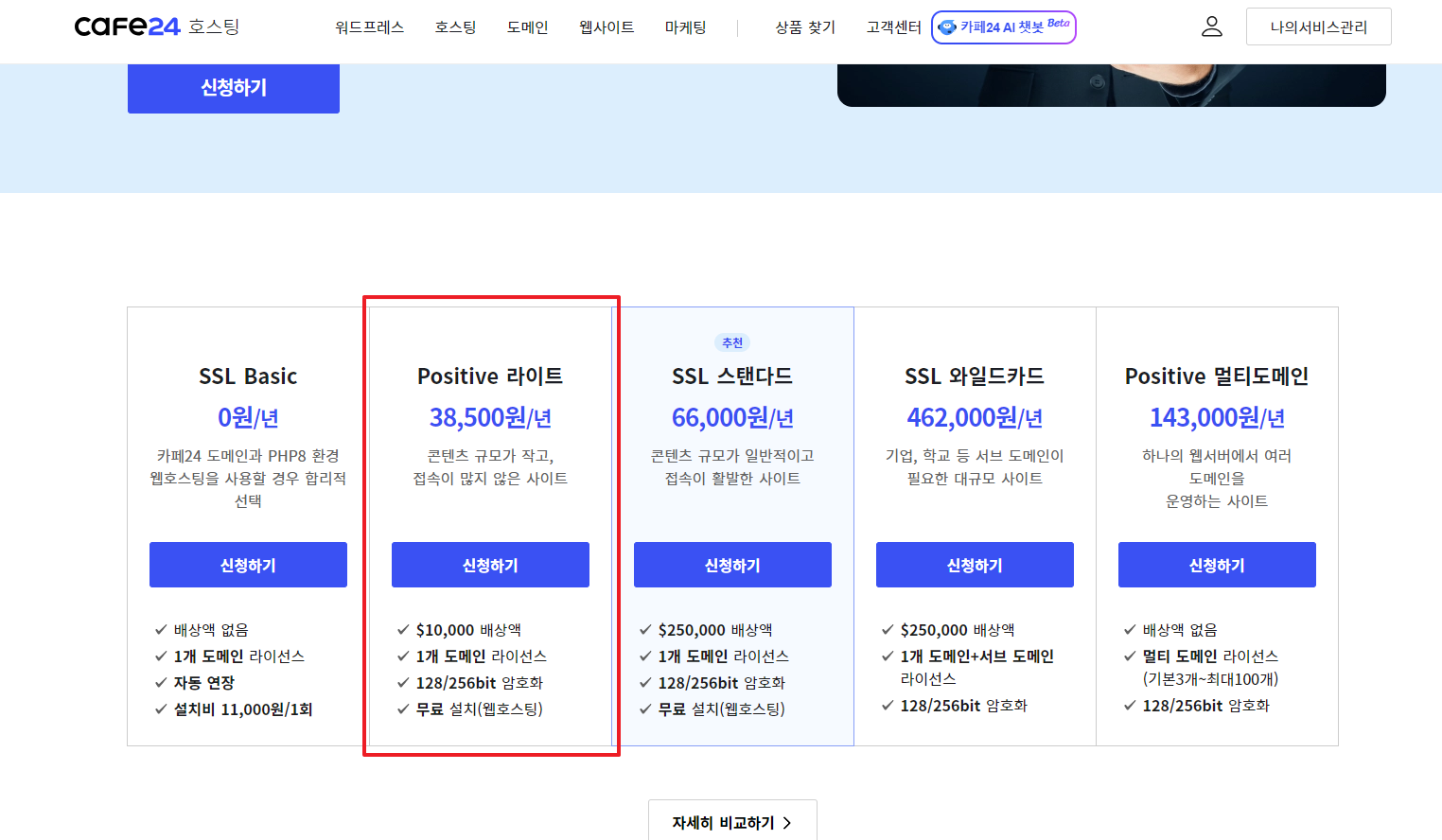
Task: Apply for the SSL 와일드카드 plan
Action: tap(975, 565)
